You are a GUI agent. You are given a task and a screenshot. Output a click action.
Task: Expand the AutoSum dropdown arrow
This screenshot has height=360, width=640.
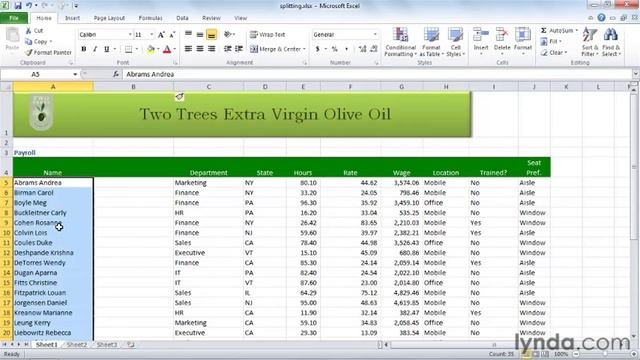[577, 31]
